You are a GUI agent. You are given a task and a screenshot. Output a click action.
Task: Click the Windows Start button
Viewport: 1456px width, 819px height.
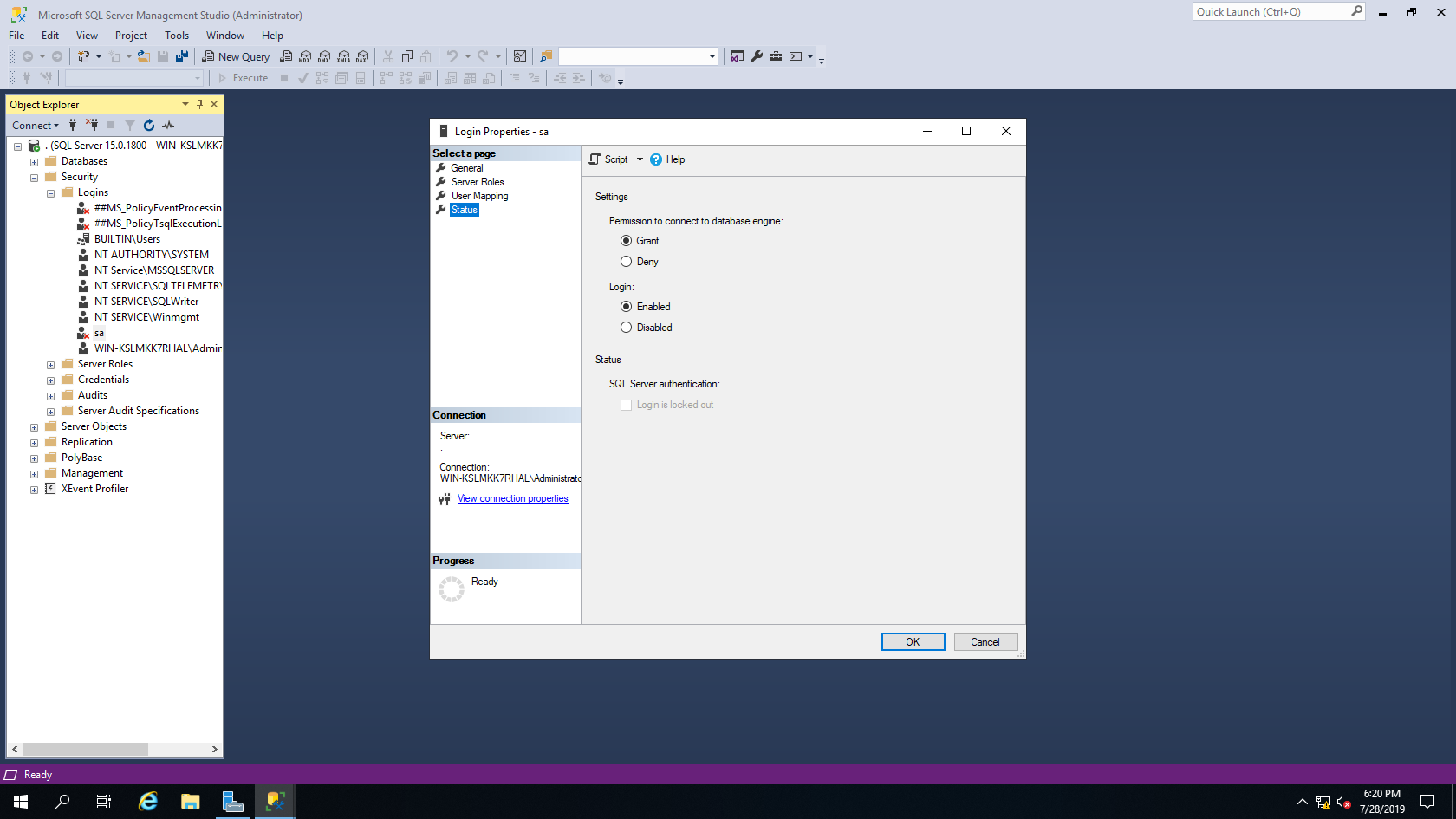coord(21,802)
